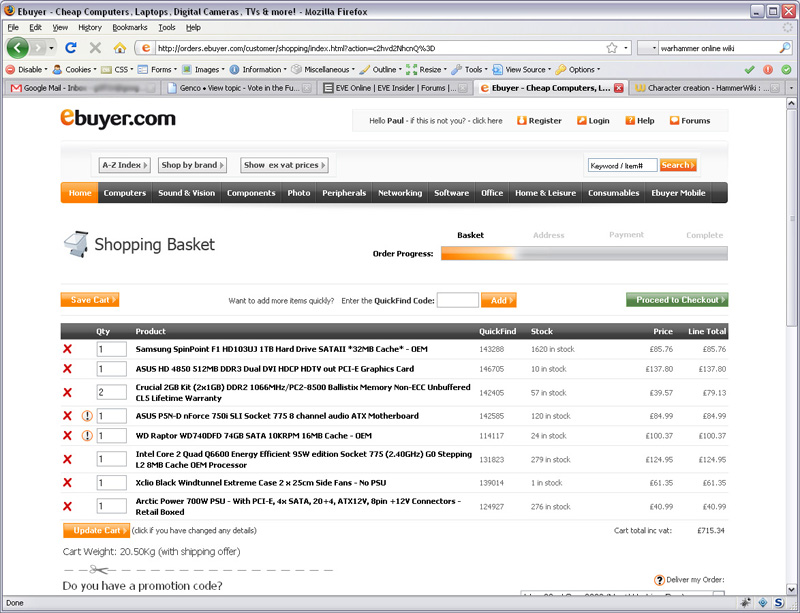
Task: Open the Networking navigation category
Action: point(400,193)
